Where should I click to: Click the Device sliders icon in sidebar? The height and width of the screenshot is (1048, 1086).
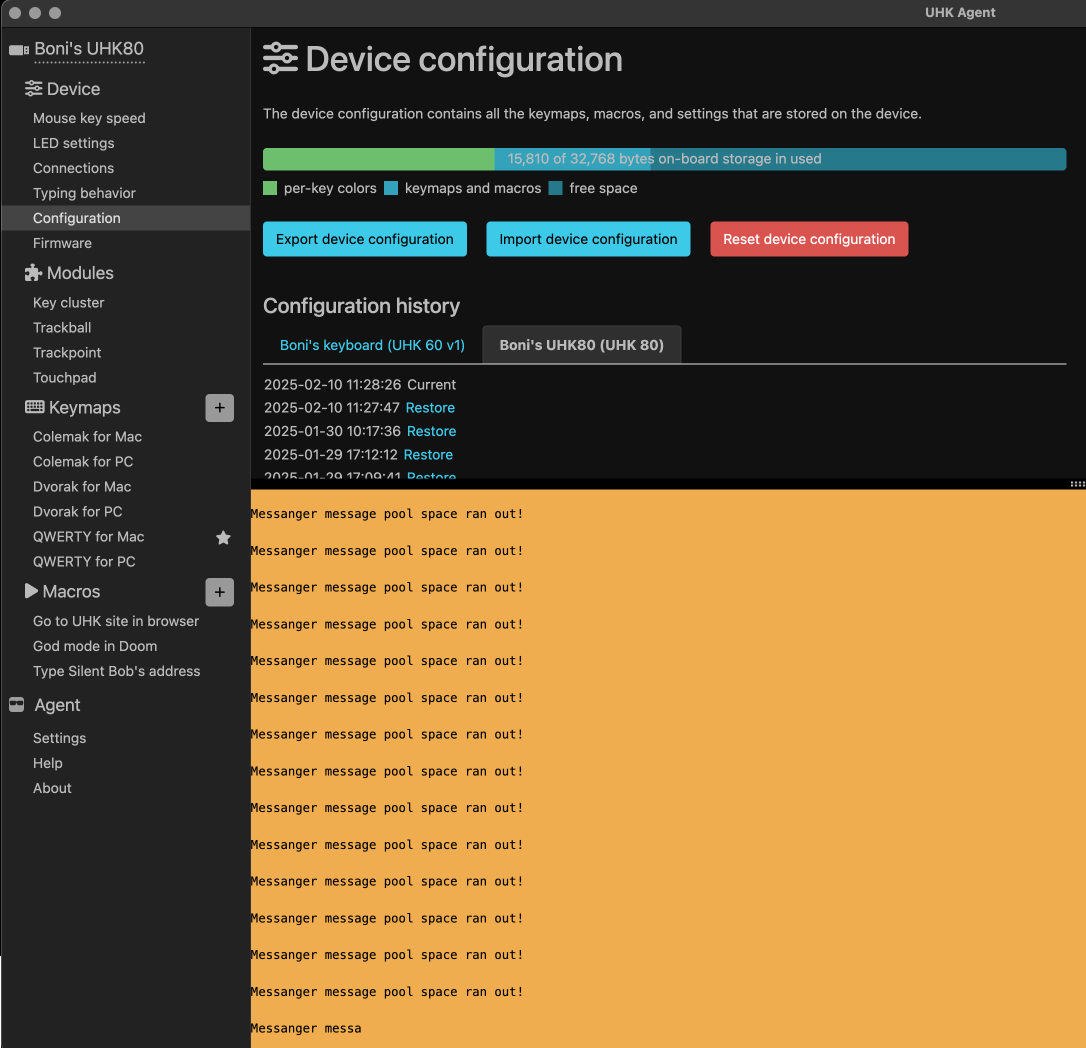pyautogui.click(x=34, y=89)
